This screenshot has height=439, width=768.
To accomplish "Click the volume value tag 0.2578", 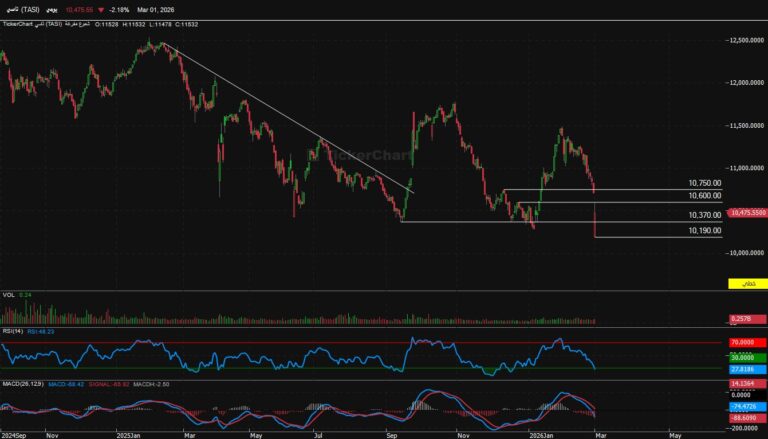I will [746, 318].
